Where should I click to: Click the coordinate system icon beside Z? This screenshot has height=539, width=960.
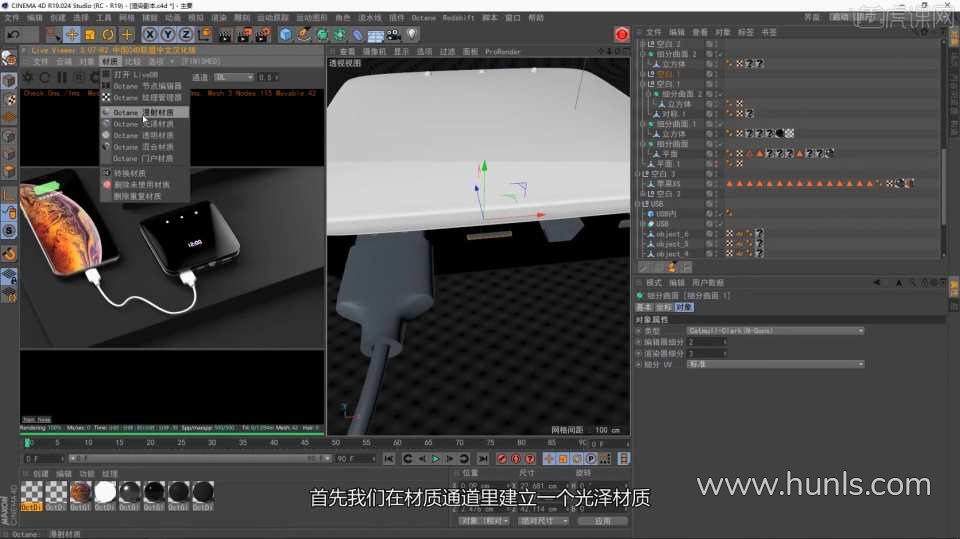tap(204, 34)
